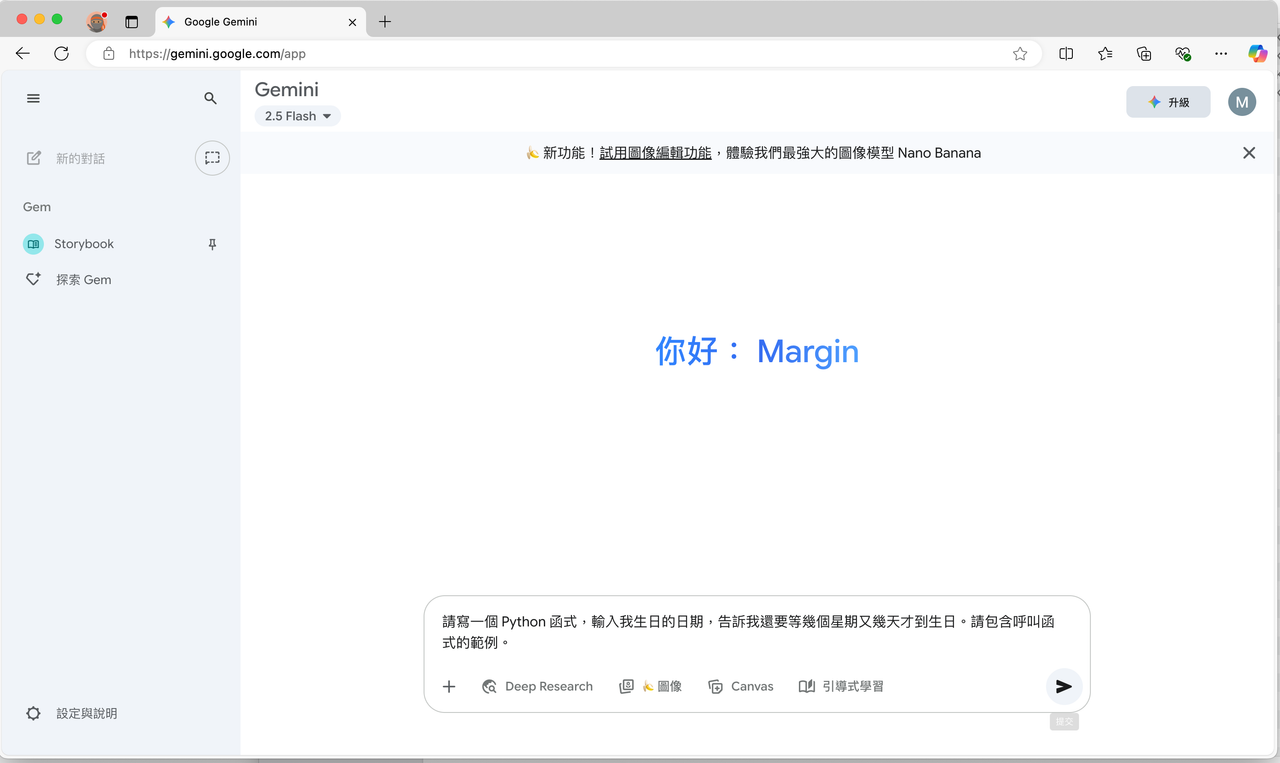This screenshot has width=1280, height=763.
Task: Click the plus icon to add files
Action: 449,686
